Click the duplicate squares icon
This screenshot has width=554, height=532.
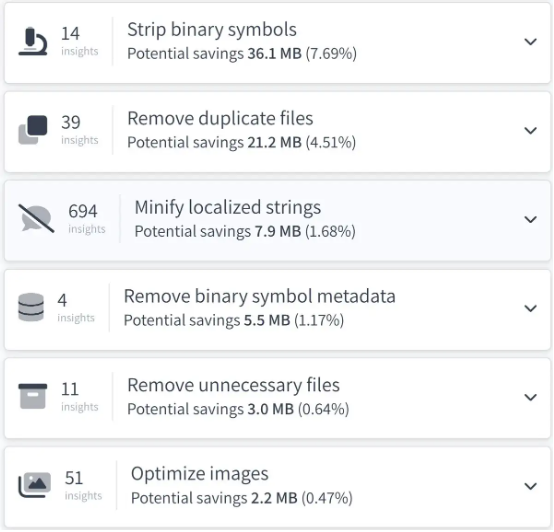coord(33,130)
